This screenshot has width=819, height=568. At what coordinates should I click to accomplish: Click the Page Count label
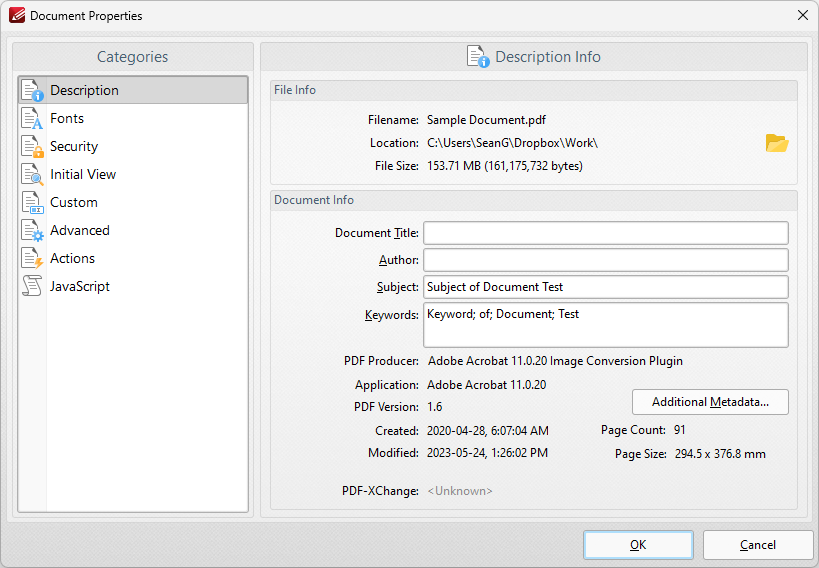(634, 430)
